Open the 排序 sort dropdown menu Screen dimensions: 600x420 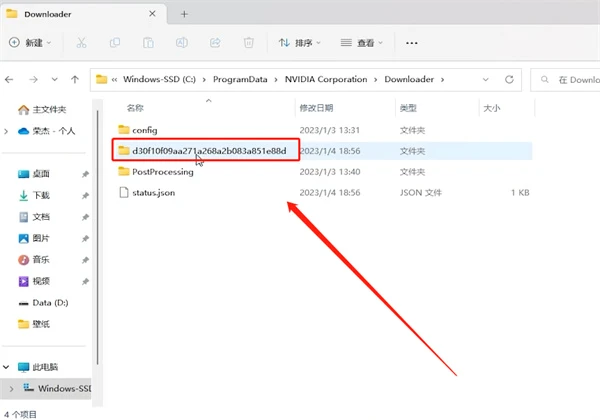click(299, 43)
